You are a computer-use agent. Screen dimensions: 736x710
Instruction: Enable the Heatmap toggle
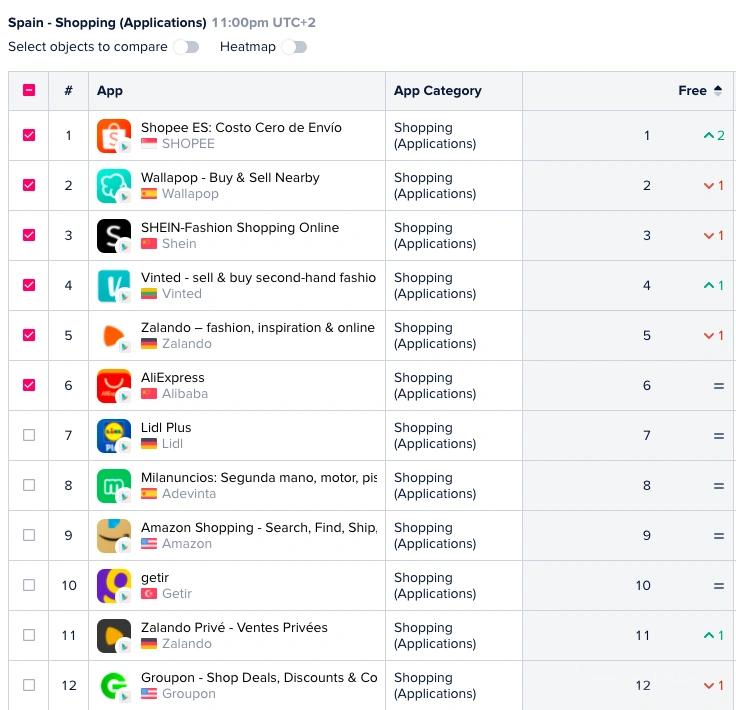coord(294,47)
